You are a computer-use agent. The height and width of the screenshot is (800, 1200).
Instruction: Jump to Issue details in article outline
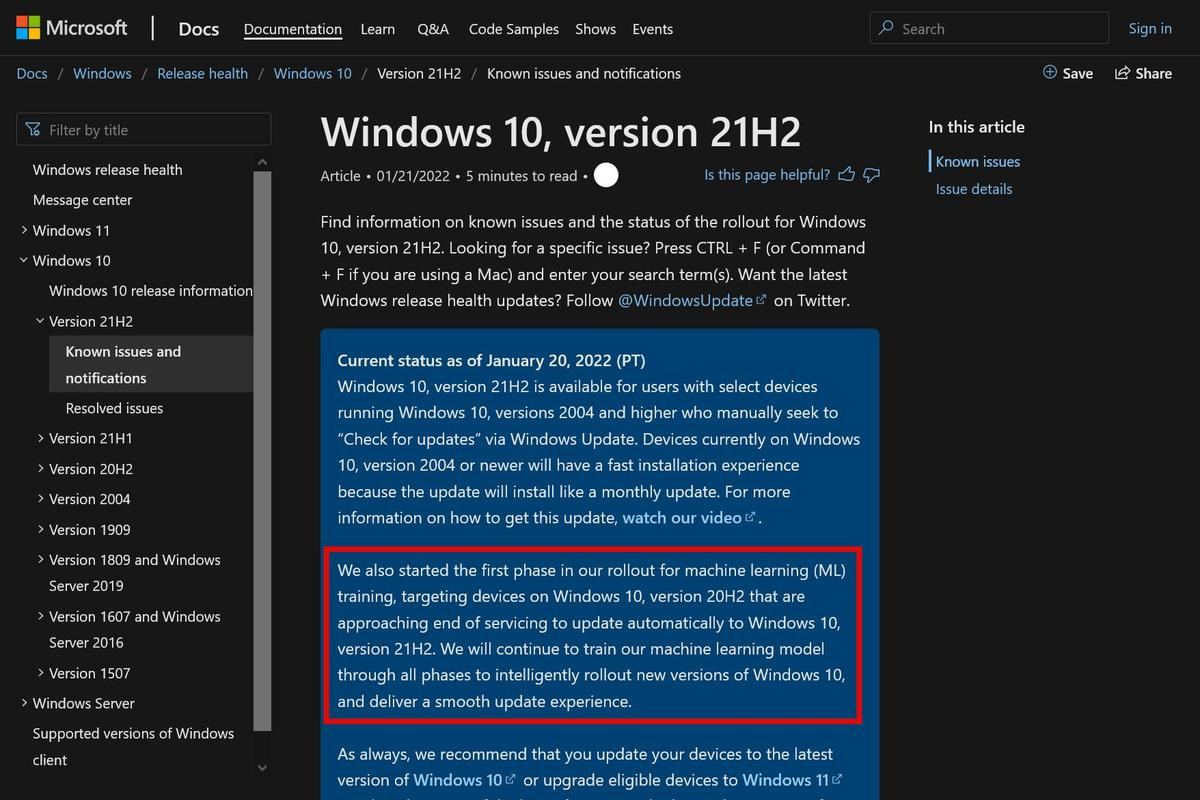click(x=974, y=189)
